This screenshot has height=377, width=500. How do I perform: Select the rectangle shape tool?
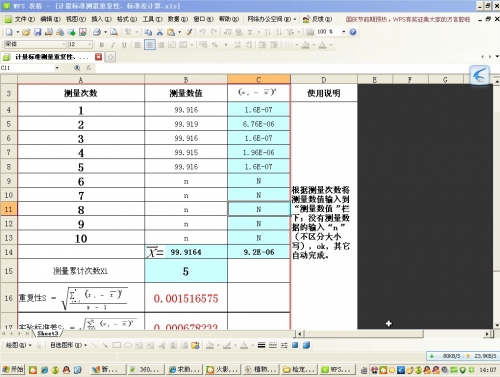pos(117,345)
